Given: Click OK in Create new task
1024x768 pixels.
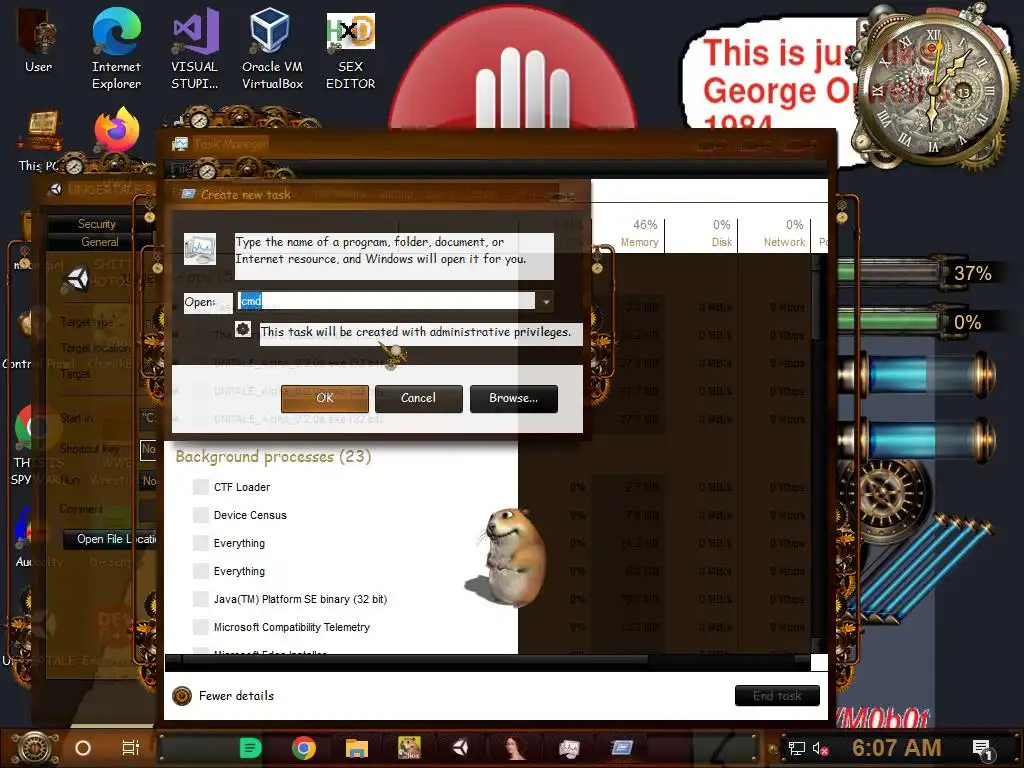Looking at the screenshot, I should tap(325, 398).
